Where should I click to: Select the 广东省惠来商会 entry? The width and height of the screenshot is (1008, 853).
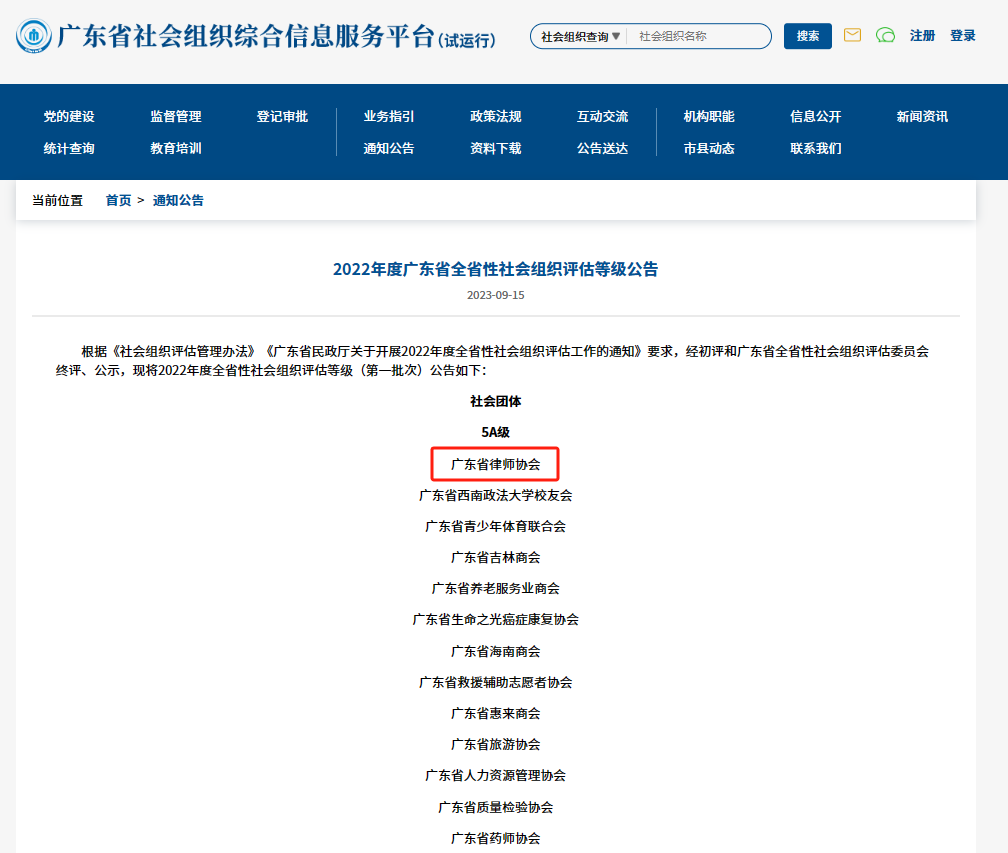[496, 713]
